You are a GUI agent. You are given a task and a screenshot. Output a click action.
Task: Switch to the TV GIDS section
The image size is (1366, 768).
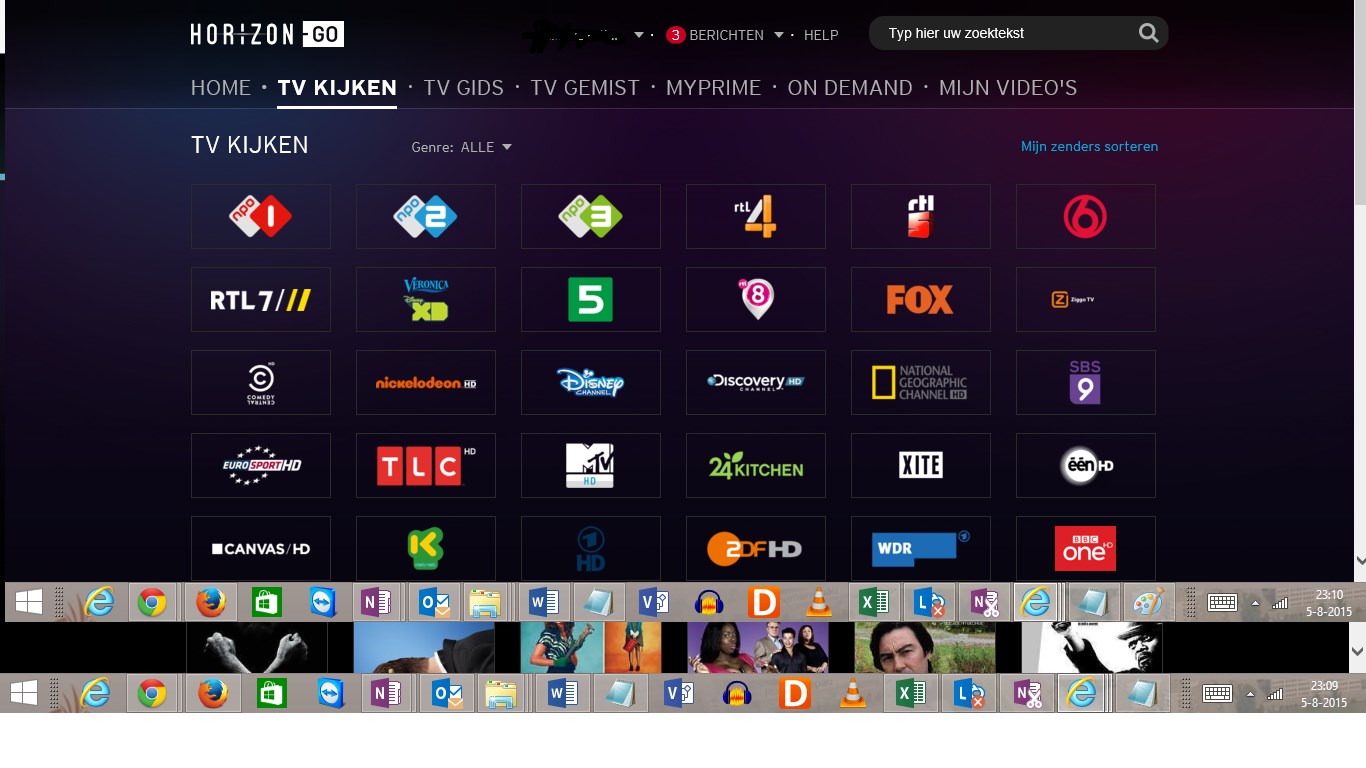[463, 87]
